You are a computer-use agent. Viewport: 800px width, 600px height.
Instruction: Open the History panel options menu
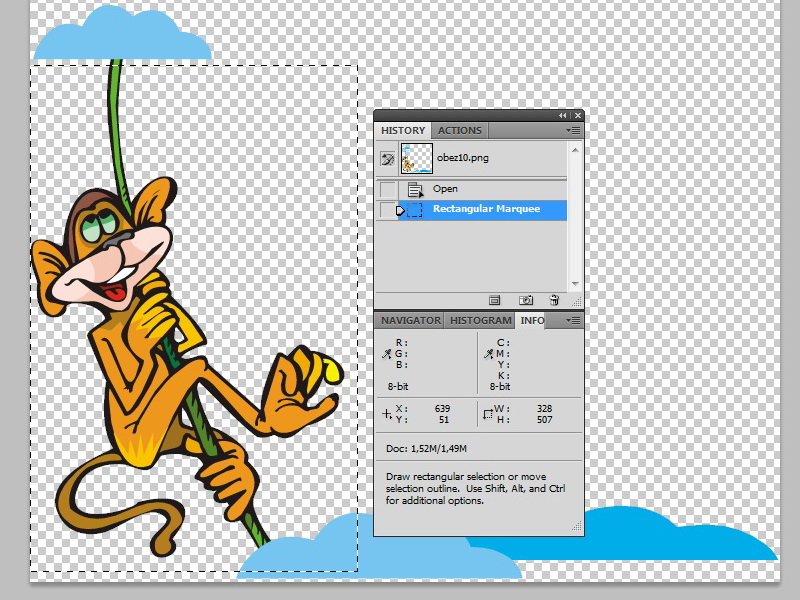573,131
